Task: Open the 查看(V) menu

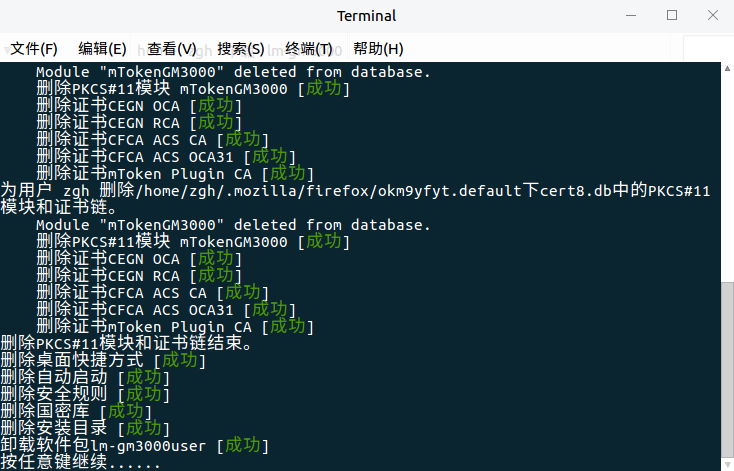Action: 171,49
